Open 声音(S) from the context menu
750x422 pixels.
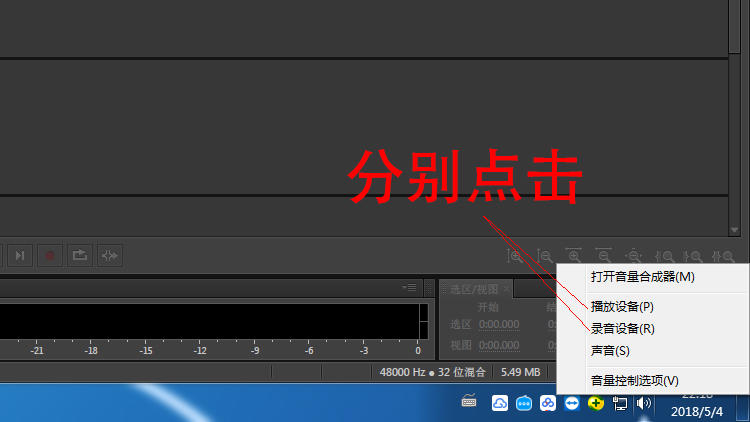610,351
